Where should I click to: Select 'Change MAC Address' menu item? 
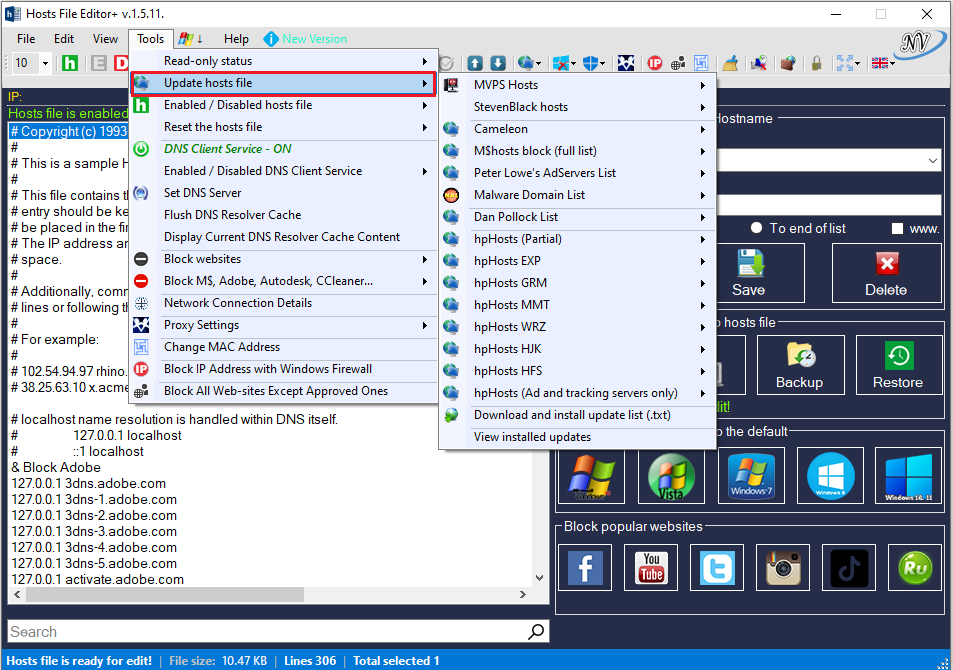pyautogui.click(x=284, y=347)
